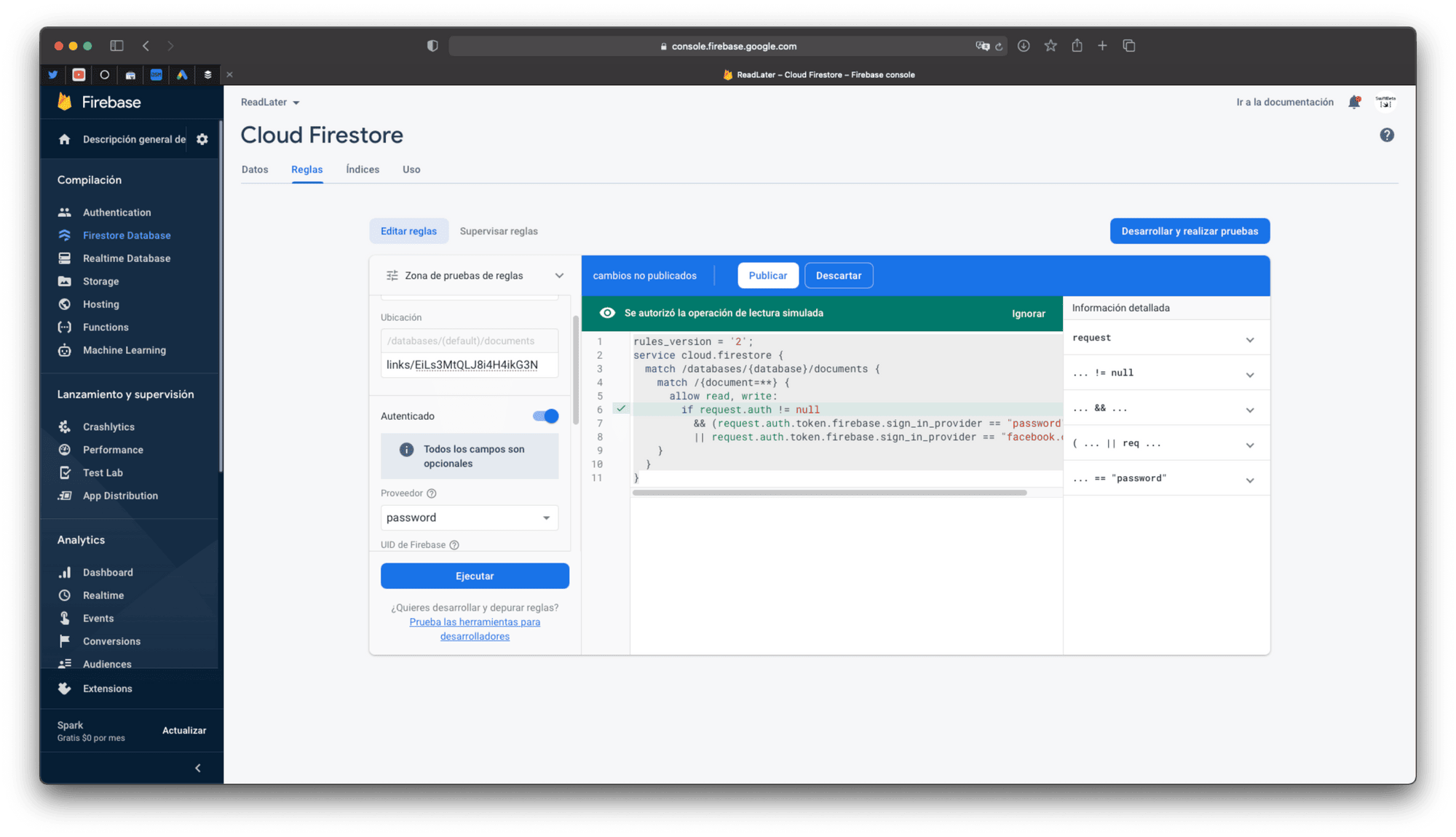The height and width of the screenshot is (837, 1456).
Task: Click the Publicar button
Action: (x=767, y=276)
